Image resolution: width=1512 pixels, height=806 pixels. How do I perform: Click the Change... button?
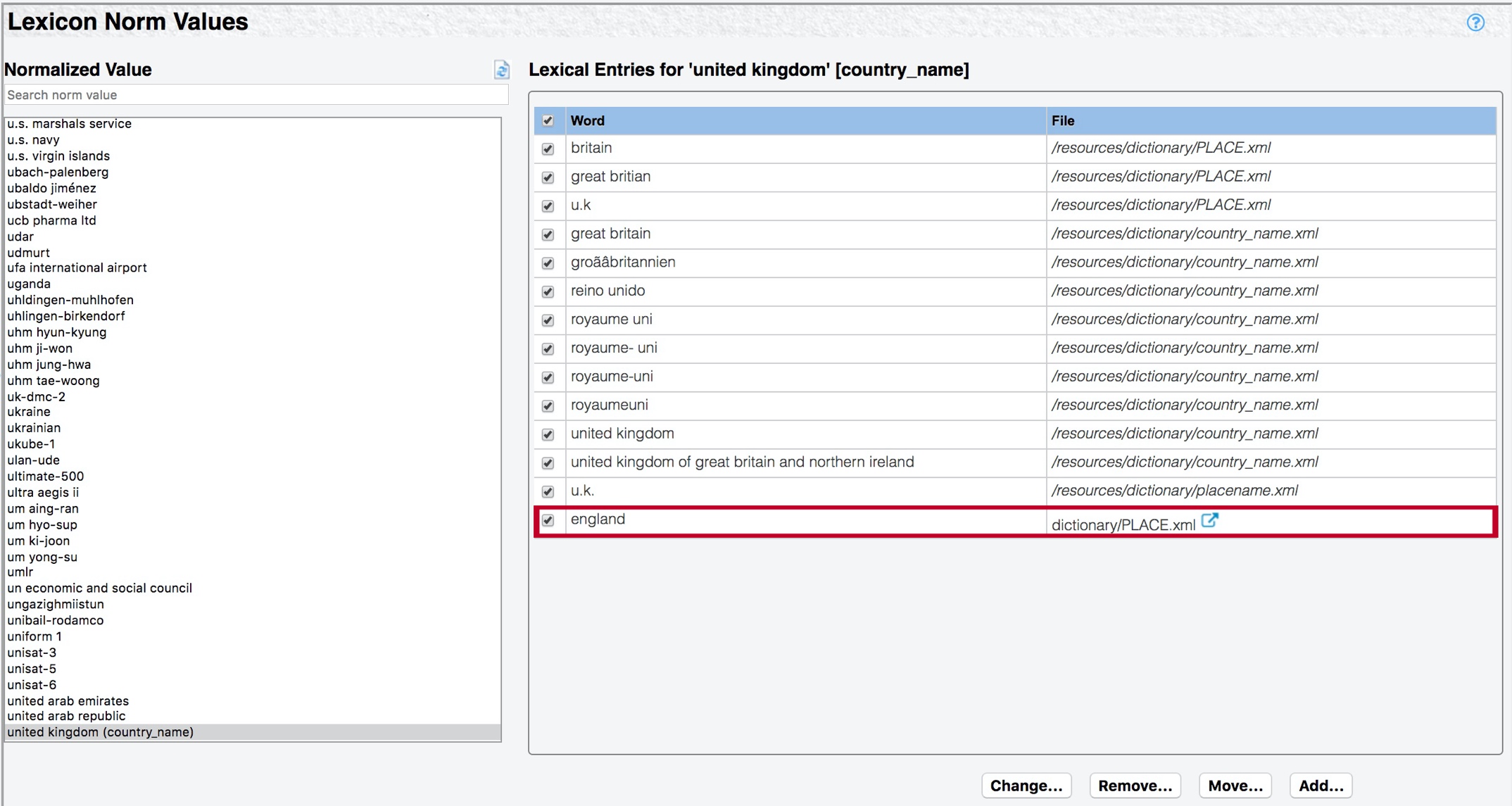[1026, 786]
